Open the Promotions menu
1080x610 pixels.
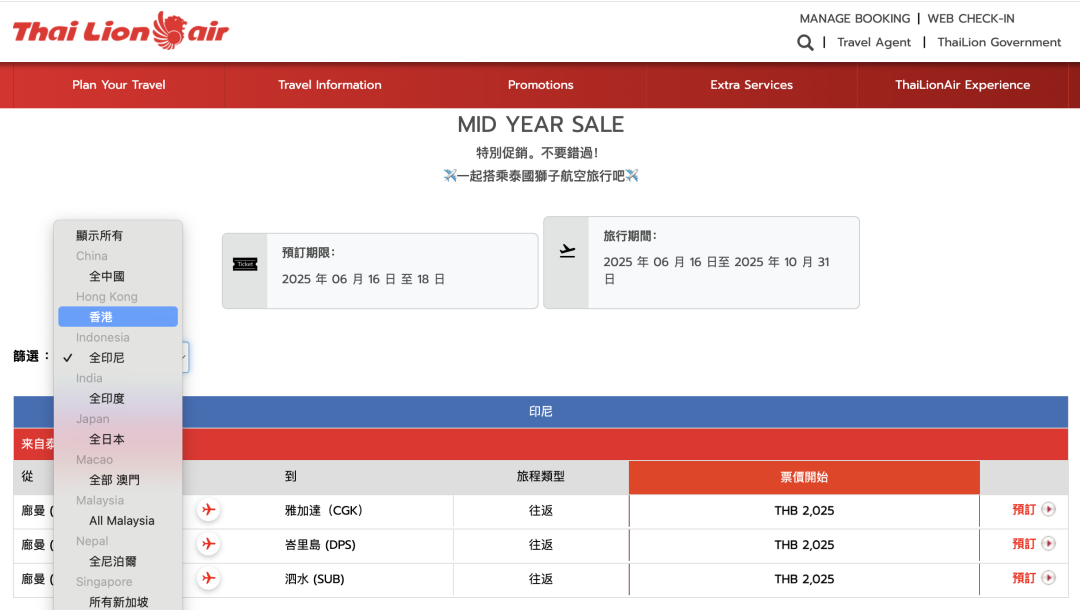[541, 85]
